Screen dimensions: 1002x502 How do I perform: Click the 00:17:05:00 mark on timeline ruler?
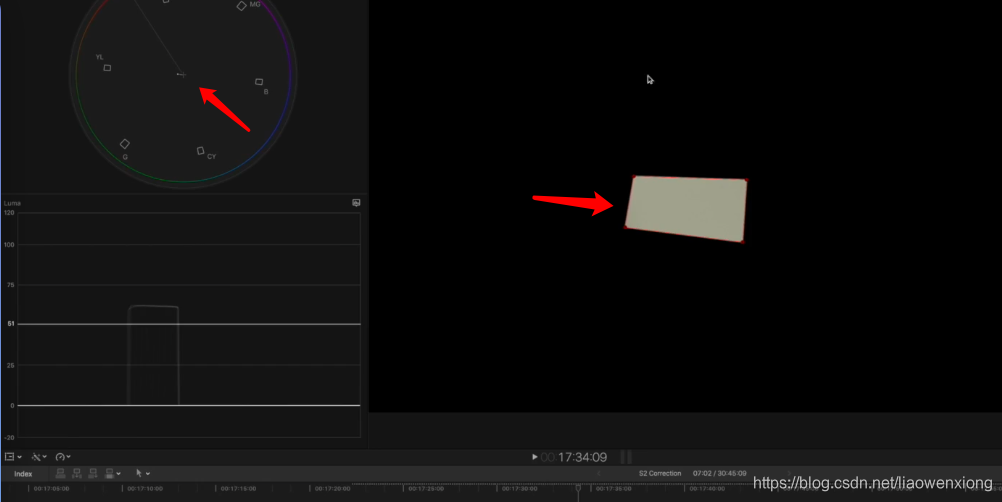tap(51, 489)
